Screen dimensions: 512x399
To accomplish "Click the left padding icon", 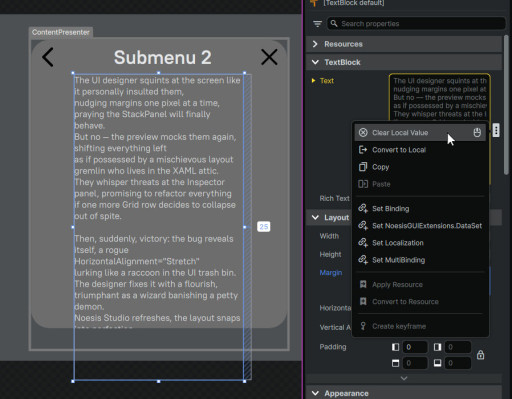I will tap(395, 347).
